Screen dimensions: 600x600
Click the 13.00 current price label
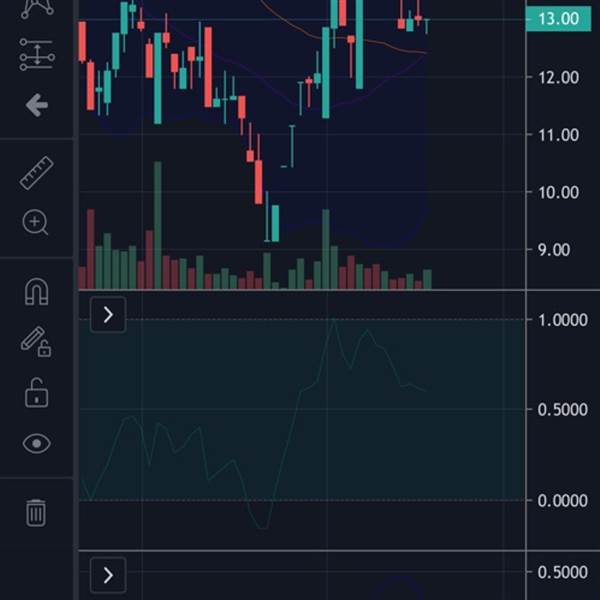558,19
